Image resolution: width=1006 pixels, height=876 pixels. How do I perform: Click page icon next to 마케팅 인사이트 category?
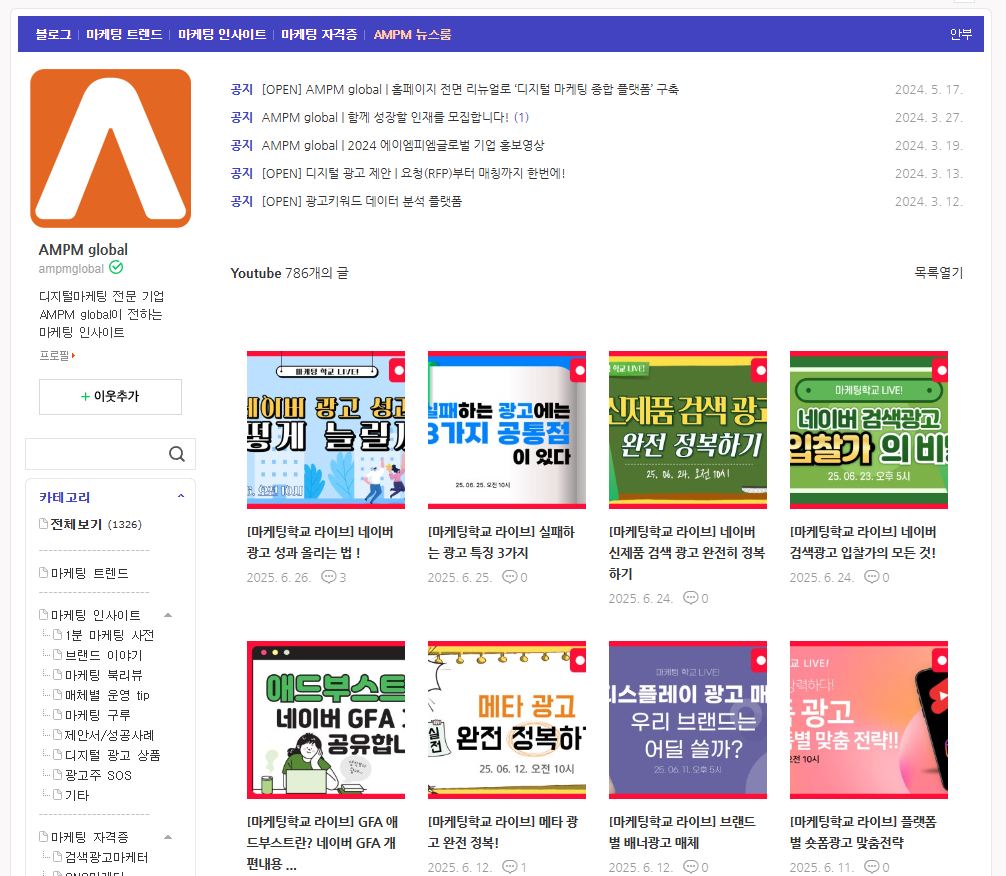44,615
